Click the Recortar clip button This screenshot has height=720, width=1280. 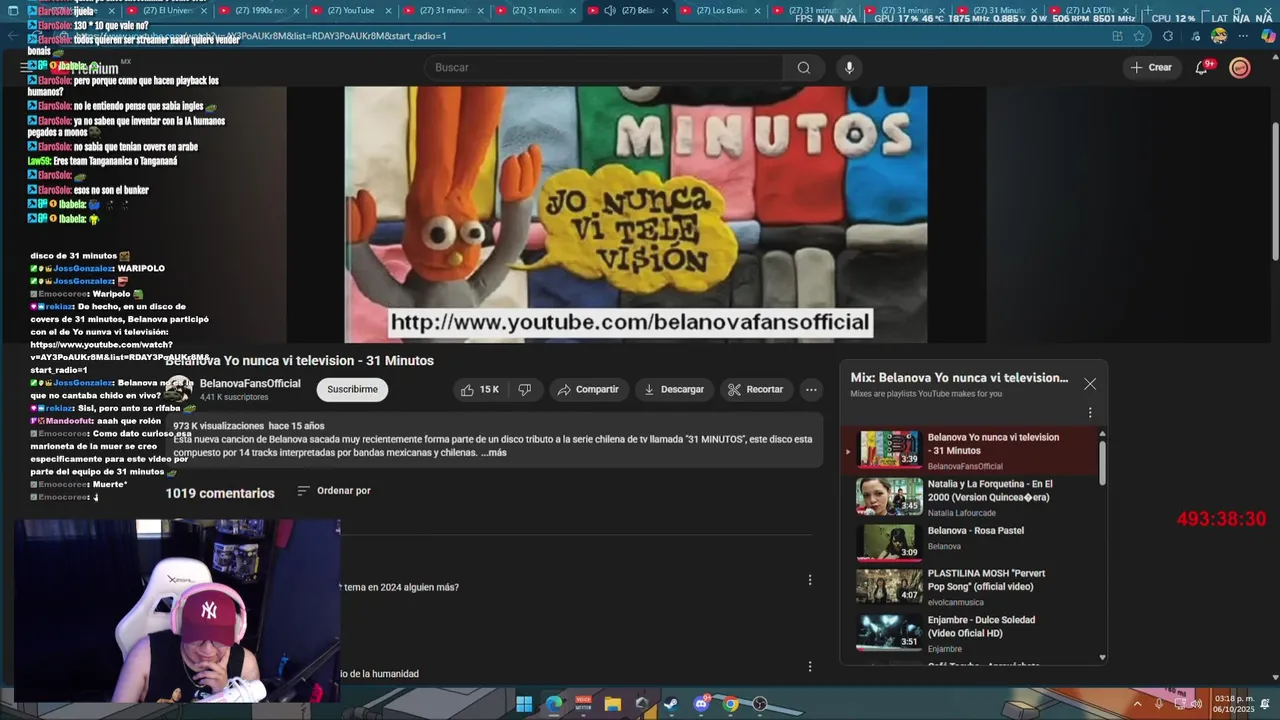pyautogui.click(x=755, y=389)
